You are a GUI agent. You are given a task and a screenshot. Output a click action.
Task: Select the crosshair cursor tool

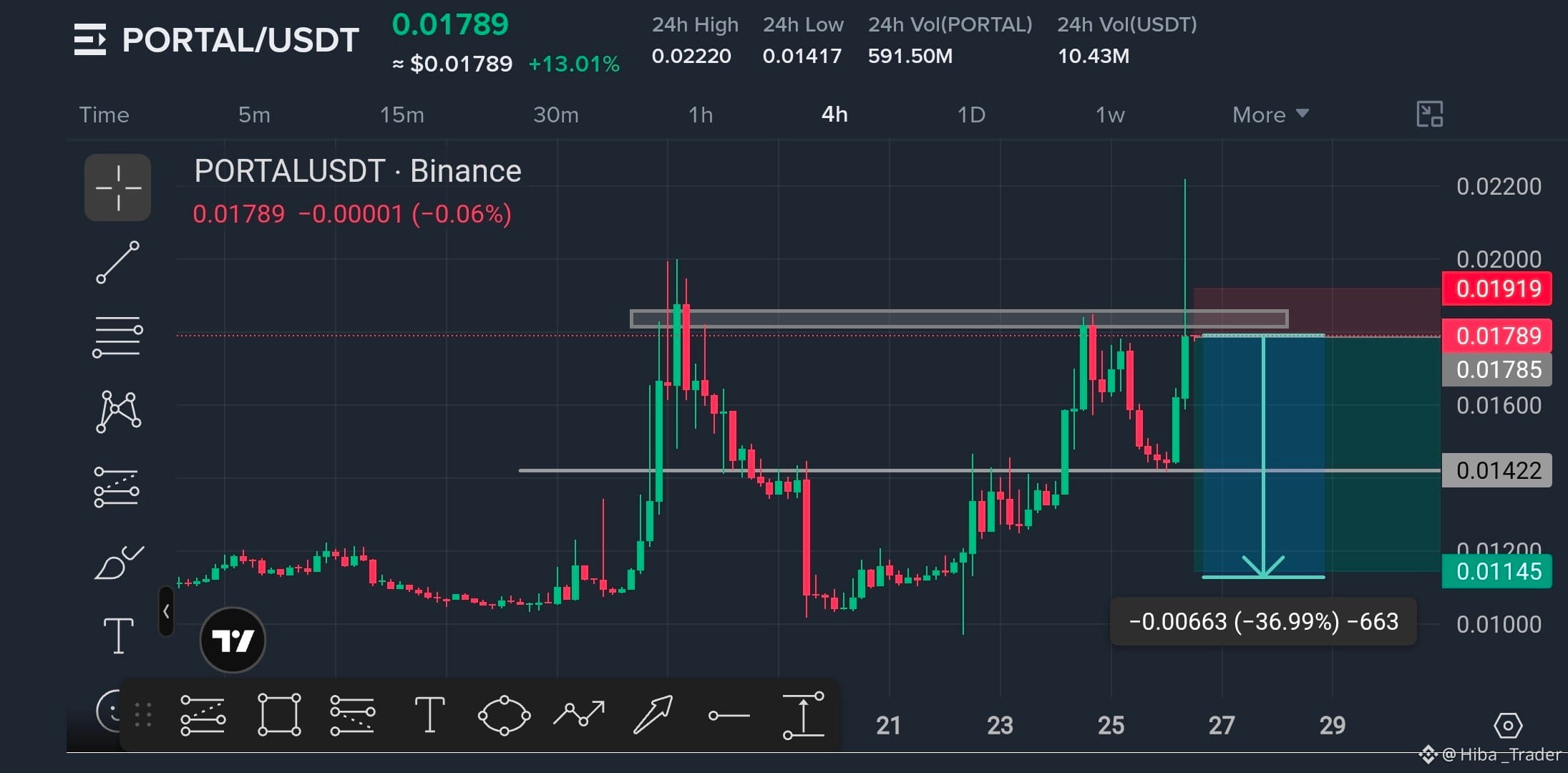pos(118,188)
